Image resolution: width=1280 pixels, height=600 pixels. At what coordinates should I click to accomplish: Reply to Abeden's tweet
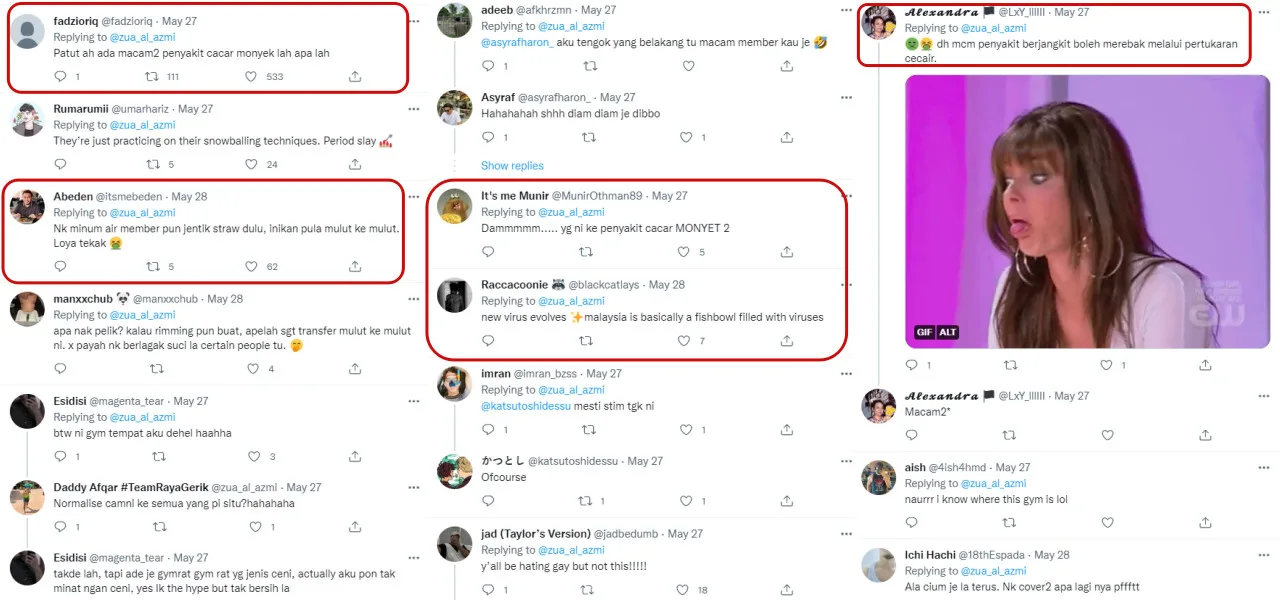pyautogui.click(x=60, y=267)
